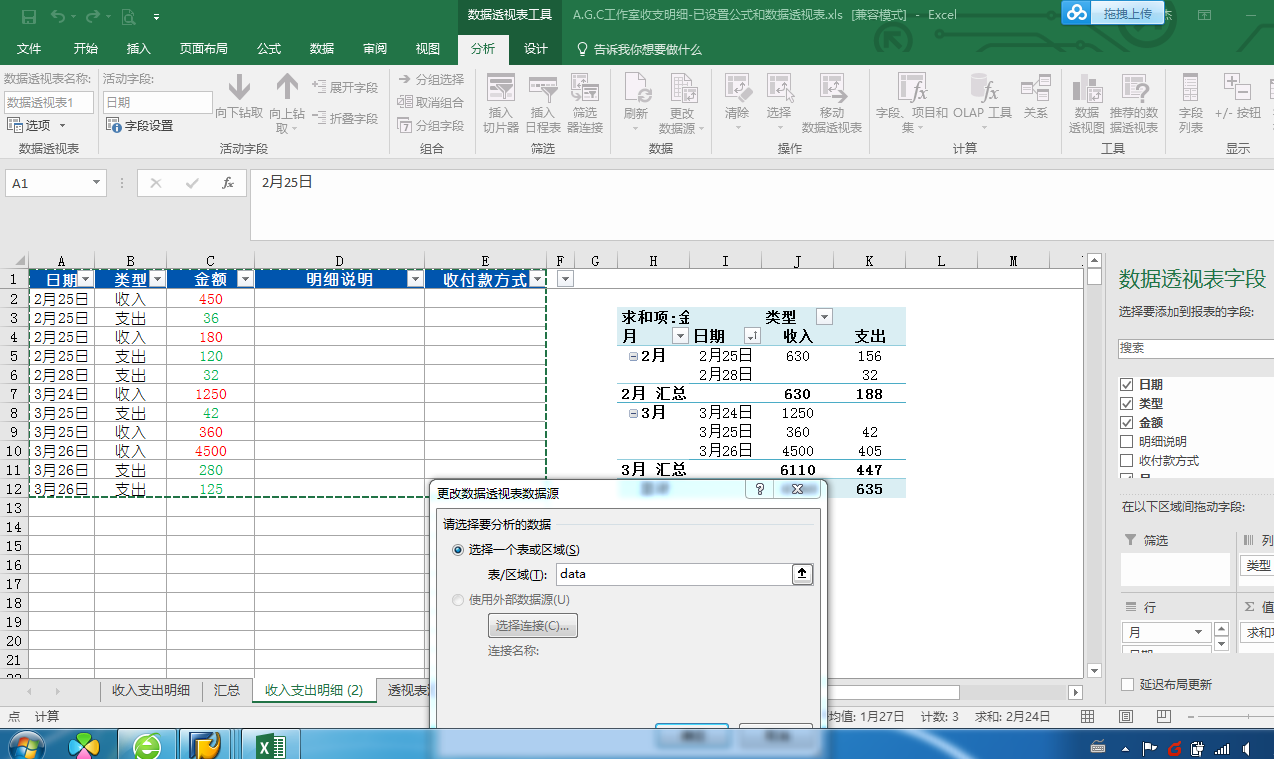Click 分组字段 group field
1274x759 pixels.
[x=431, y=125]
